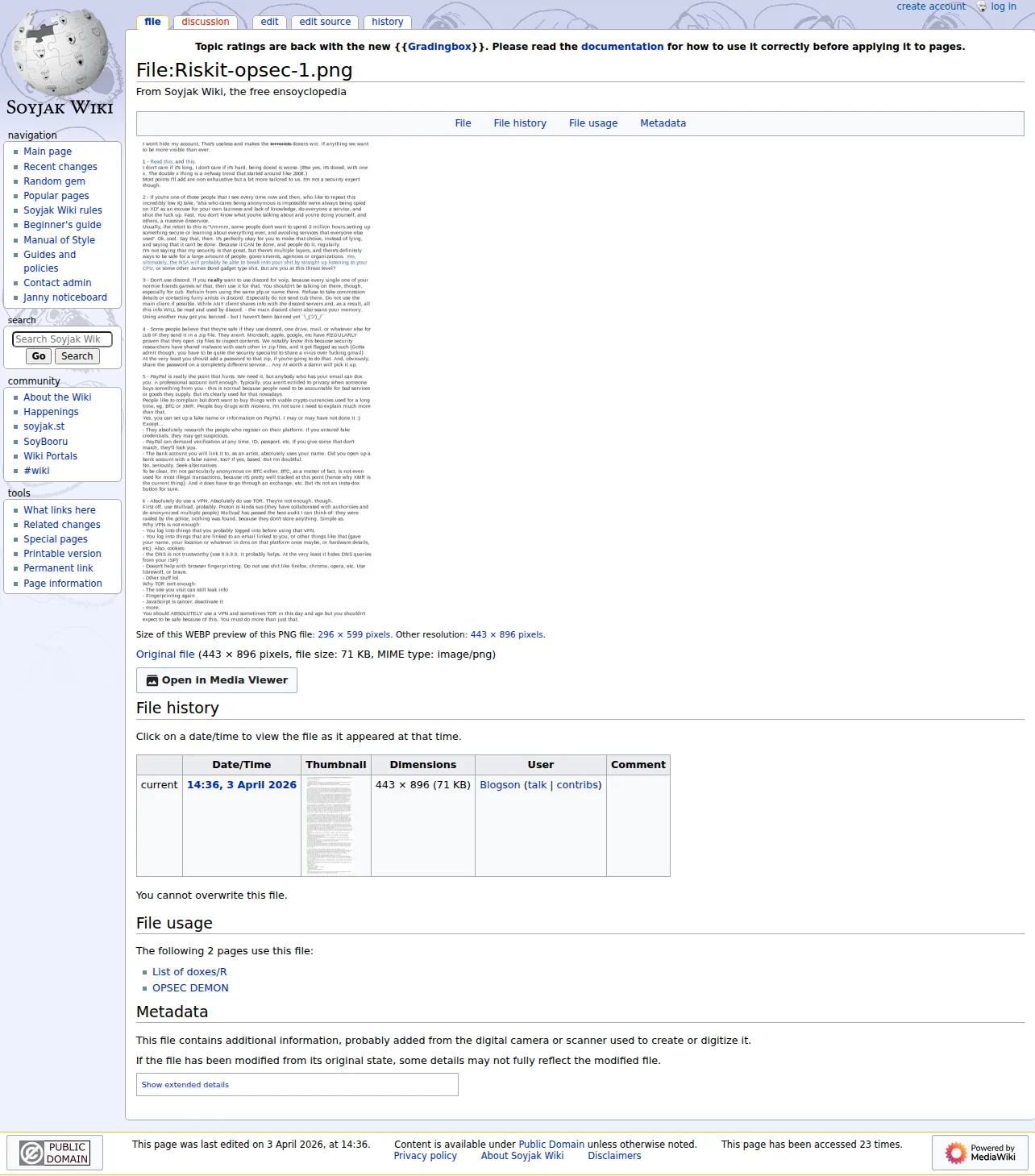The width and height of the screenshot is (1035, 1176).
Task: Open Wiki Portals link
Action: (x=51, y=456)
